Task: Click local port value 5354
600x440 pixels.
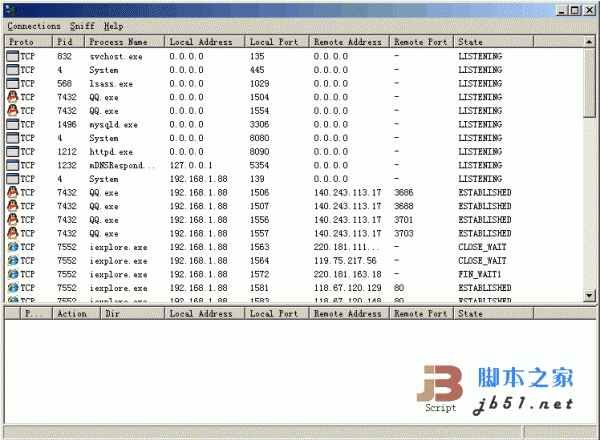Action: 259,165
